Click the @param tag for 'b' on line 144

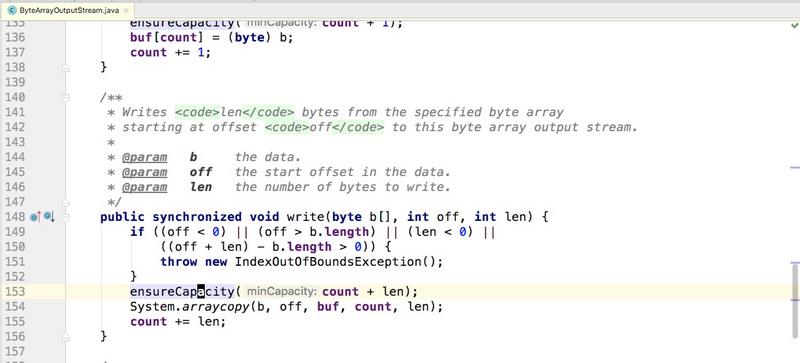pos(144,157)
